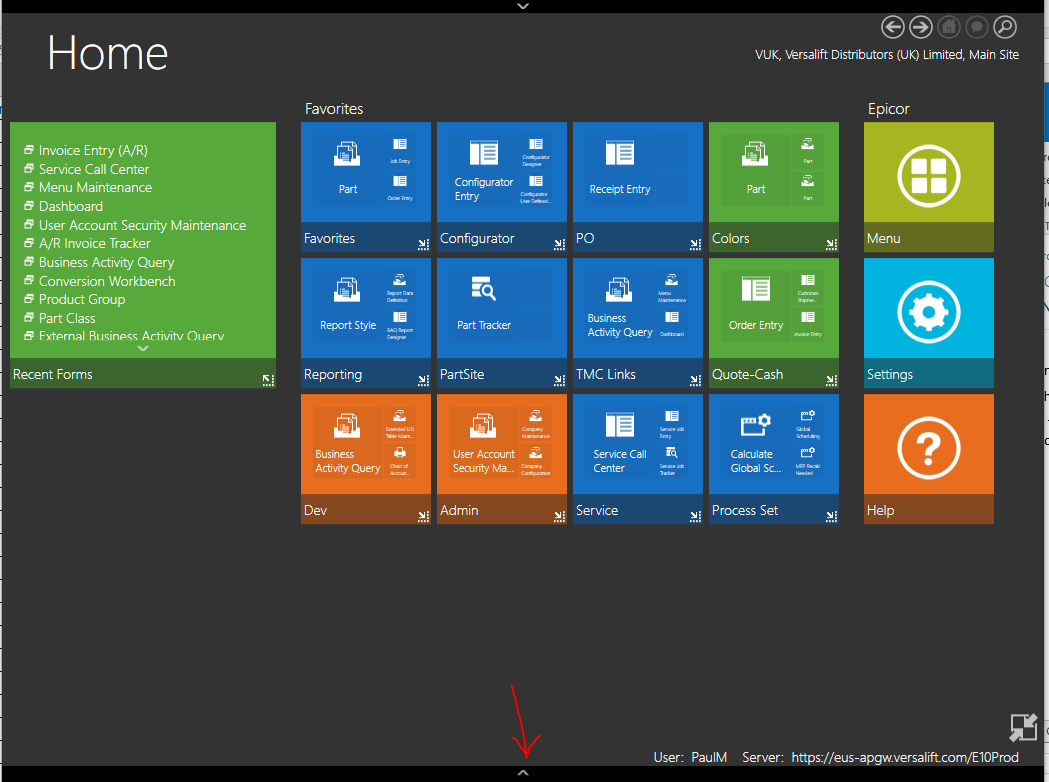Viewport: 1049px width, 782px height.
Task: Expand the top panel chevron
Action: 523,5
